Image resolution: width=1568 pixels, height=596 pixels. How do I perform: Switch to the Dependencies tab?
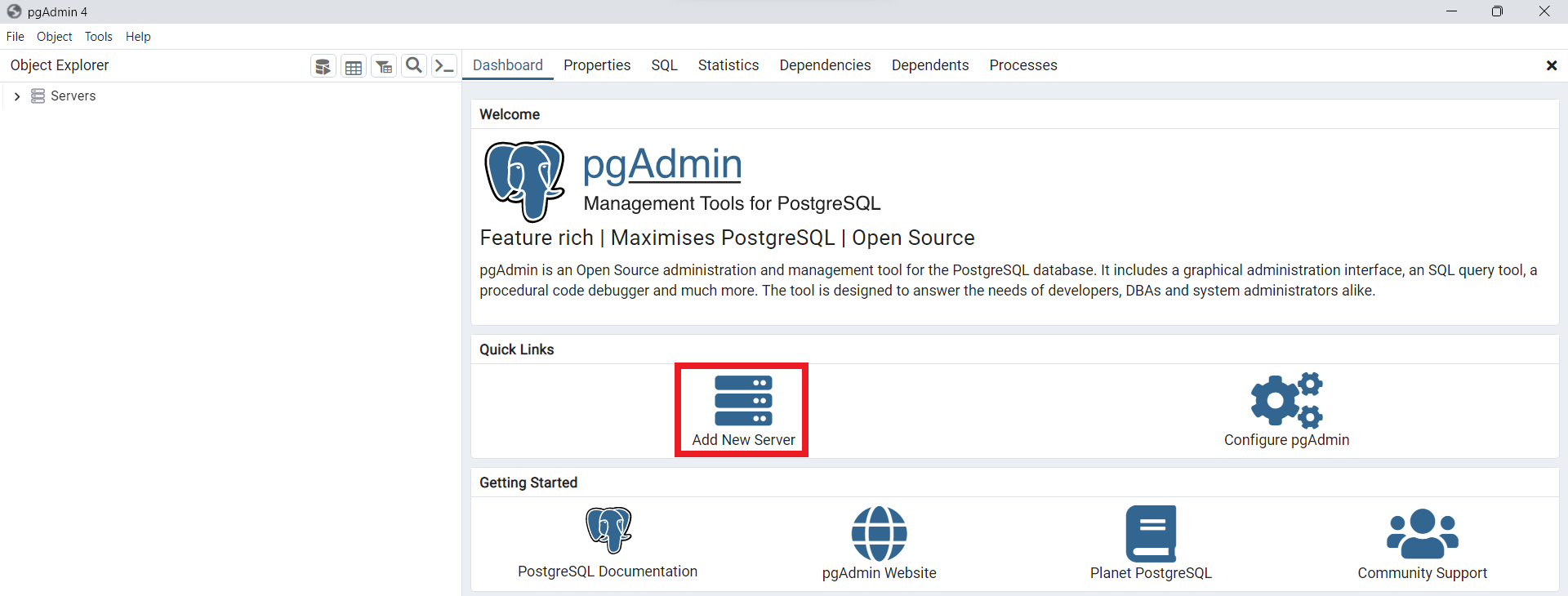click(x=825, y=65)
